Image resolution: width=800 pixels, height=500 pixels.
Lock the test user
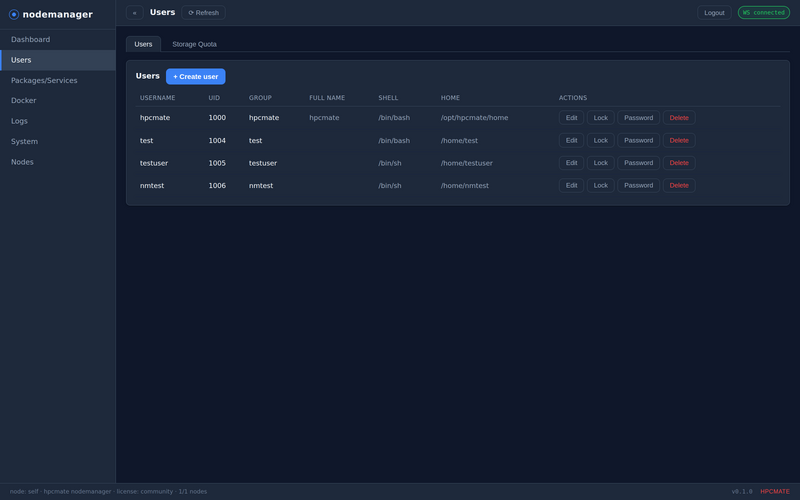pyautogui.click(x=601, y=140)
